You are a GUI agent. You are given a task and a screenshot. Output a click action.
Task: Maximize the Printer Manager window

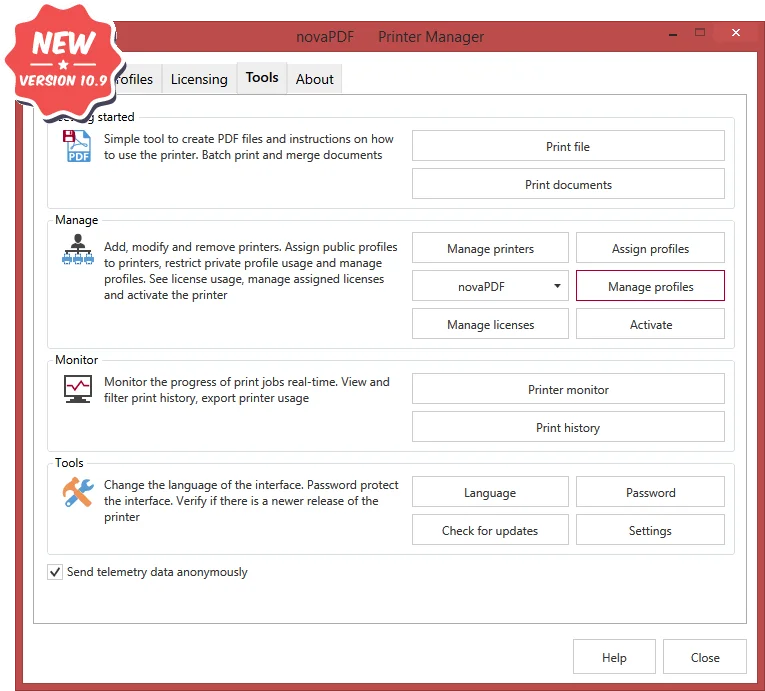700,33
